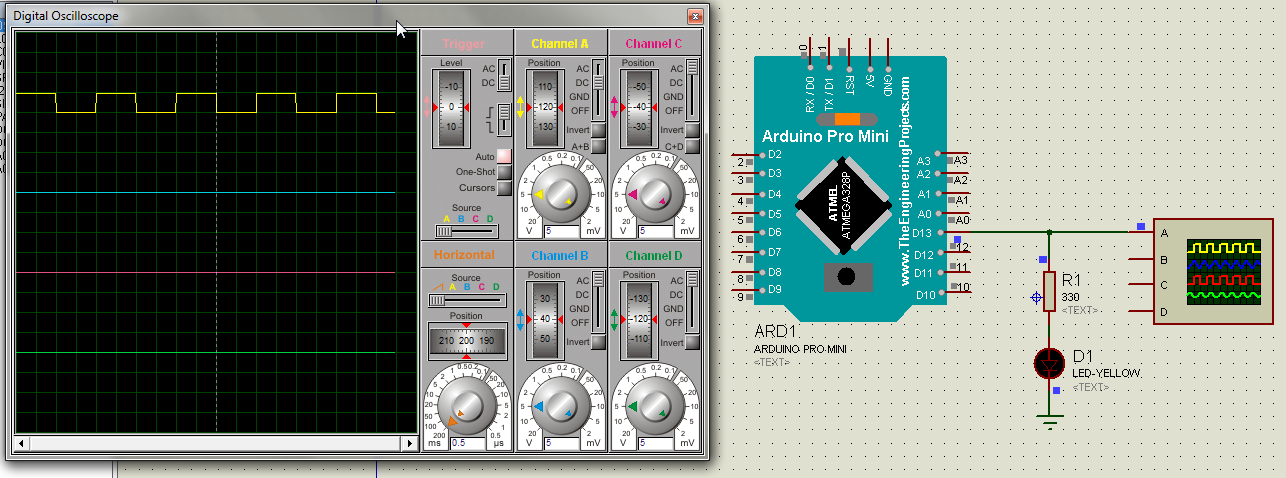Click the Channel C volts/div knob
Screen dimensions: 1286x478
pyautogui.click(x=654, y=193)
